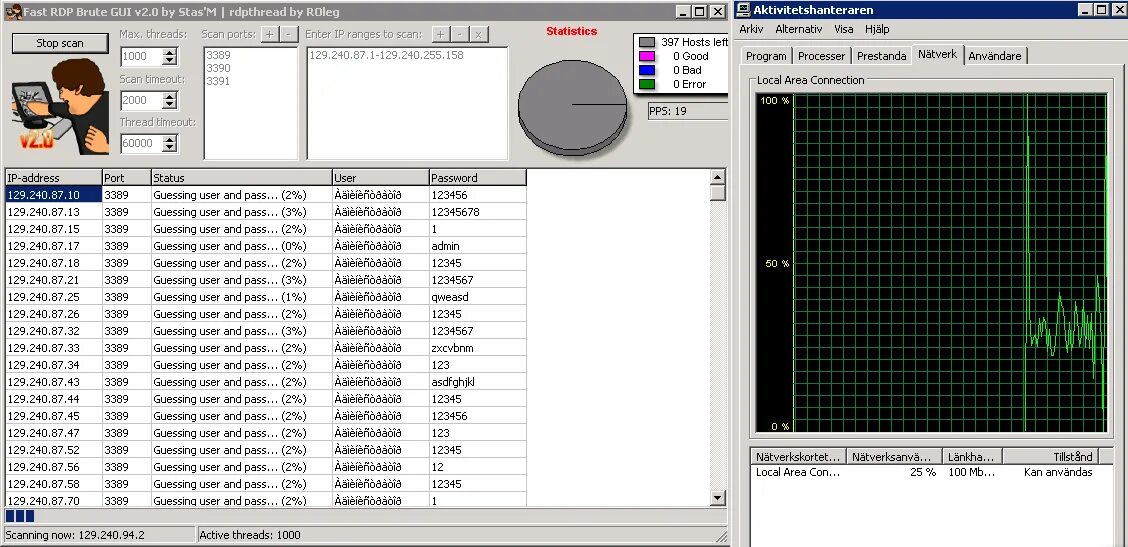Remove a scan port with minus button
This screenshot has height=547, width=1128.
[x=288, y=34]
